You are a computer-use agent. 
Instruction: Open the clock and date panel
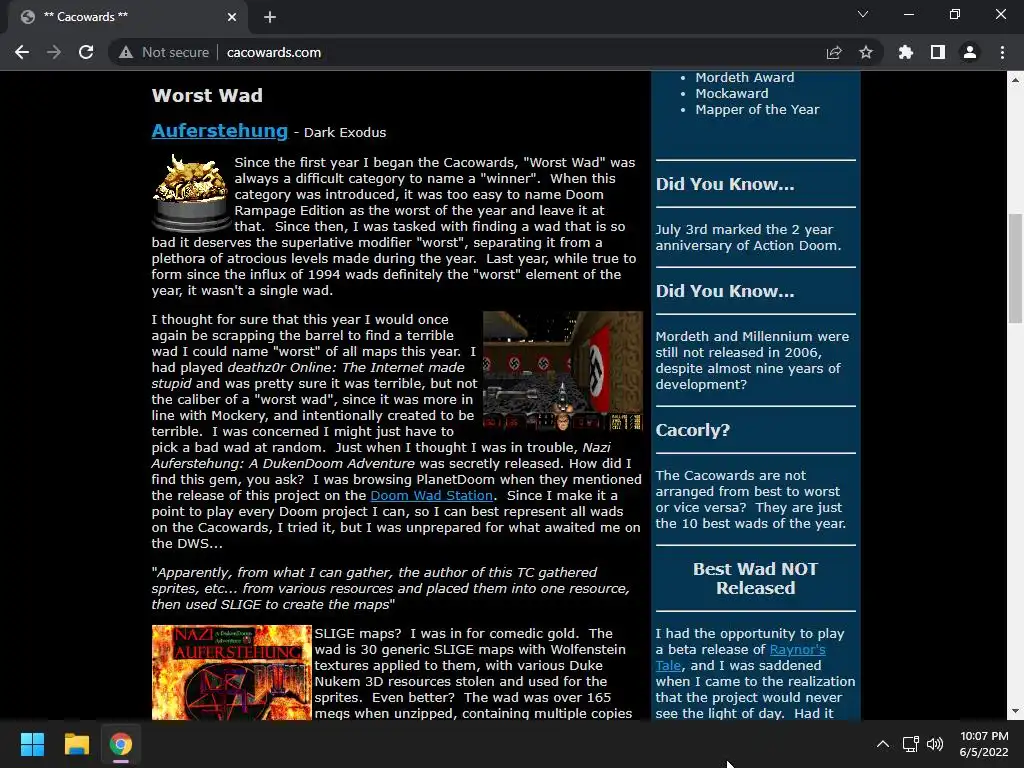coord(984,744)
